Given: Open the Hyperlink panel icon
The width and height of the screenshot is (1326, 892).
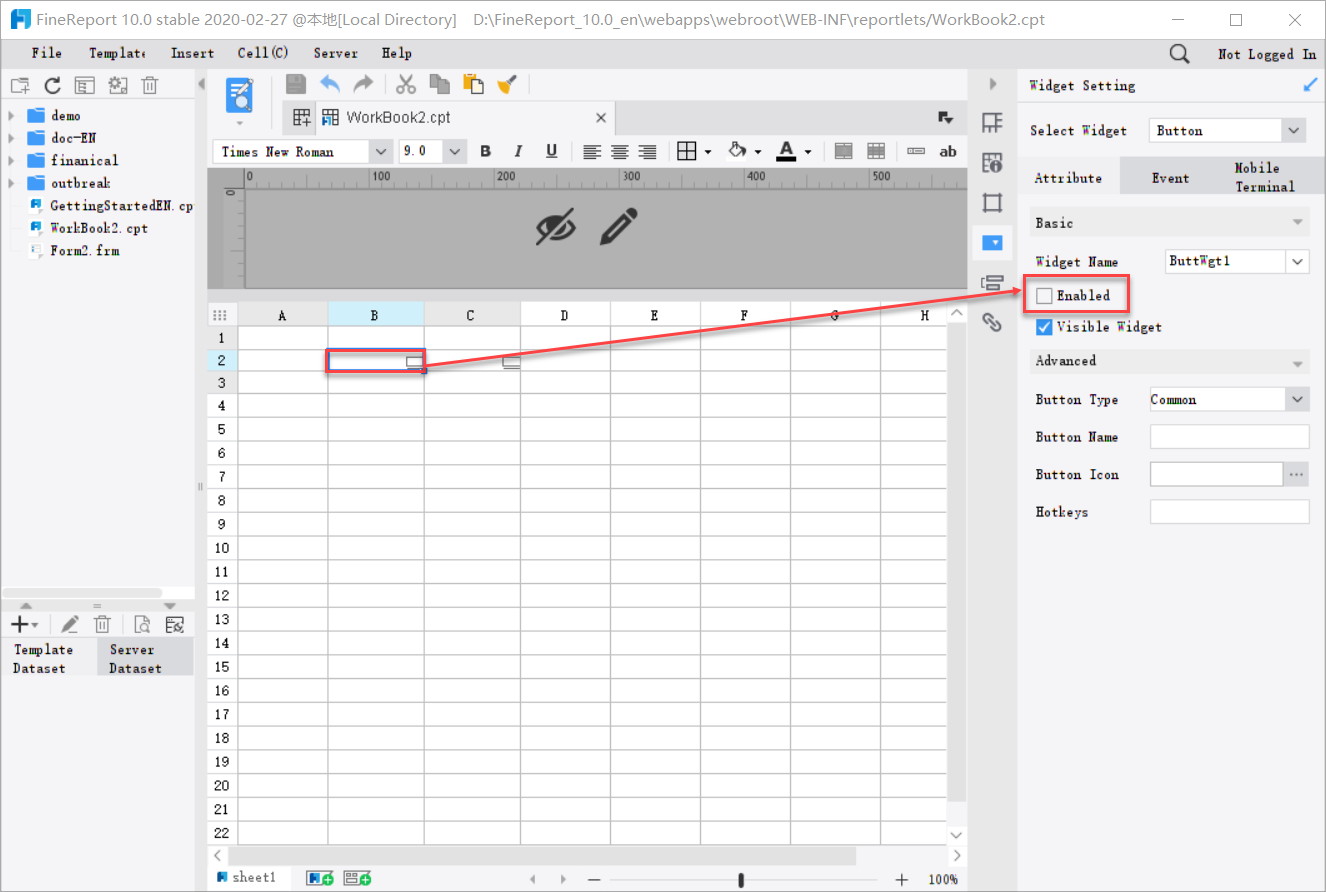Looking at the screenshot, I should tap(992, 322).
